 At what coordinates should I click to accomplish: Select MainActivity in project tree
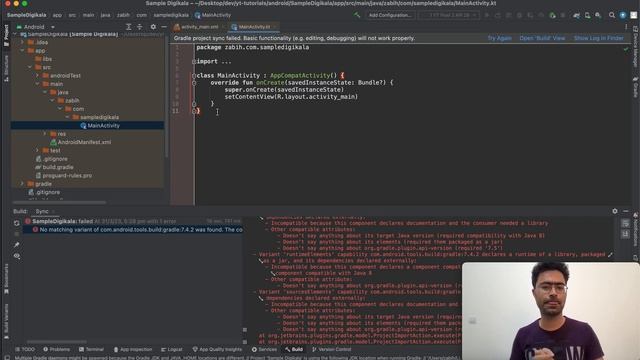tap(100, 126)
